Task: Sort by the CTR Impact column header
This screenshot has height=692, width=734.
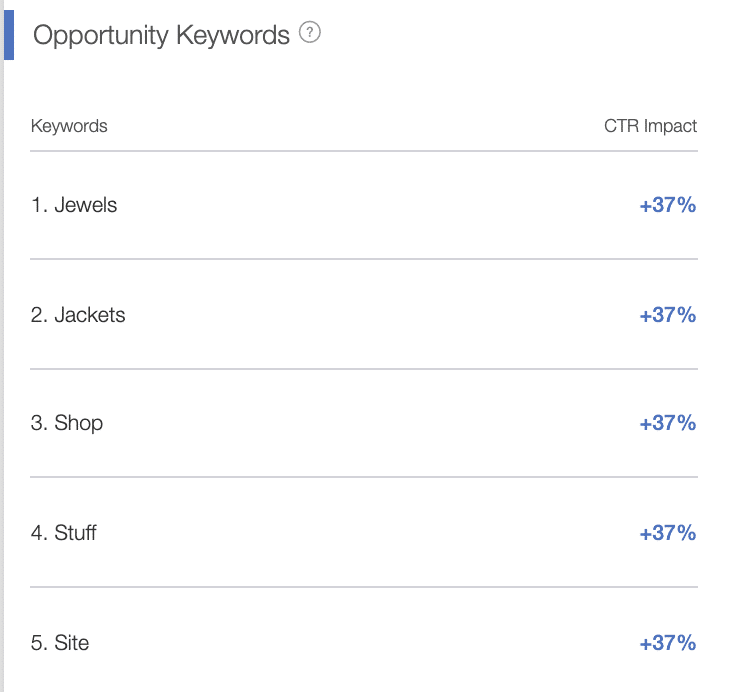Action: tap(650, 126)
